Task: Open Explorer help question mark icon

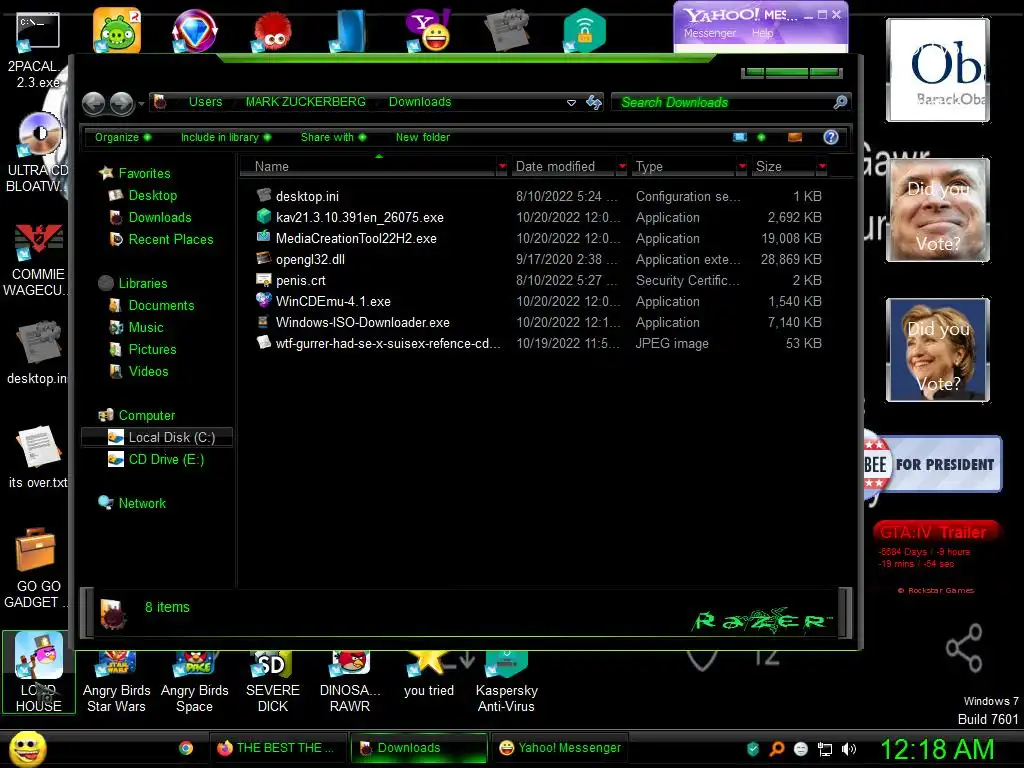Action: tap(831, 137)
